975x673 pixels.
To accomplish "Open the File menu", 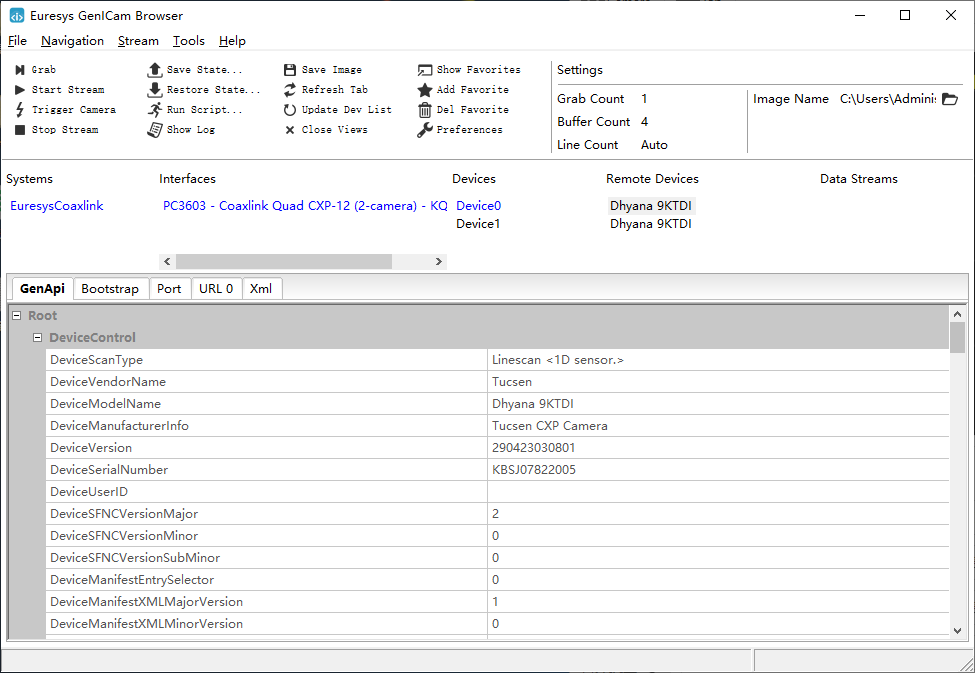I will coord(17,41).
